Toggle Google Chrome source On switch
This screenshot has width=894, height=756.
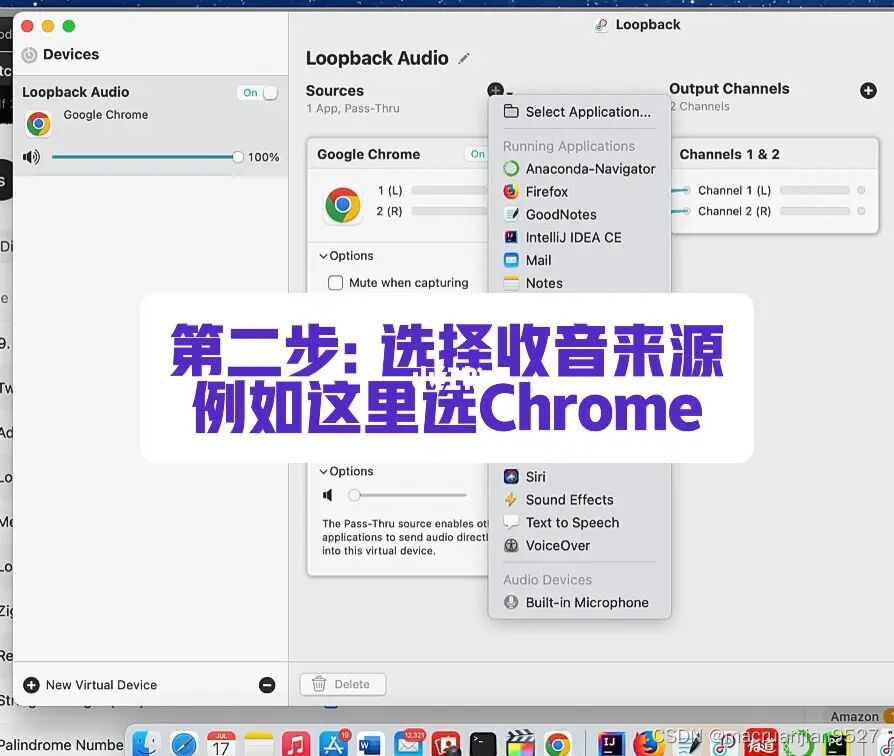477,154
